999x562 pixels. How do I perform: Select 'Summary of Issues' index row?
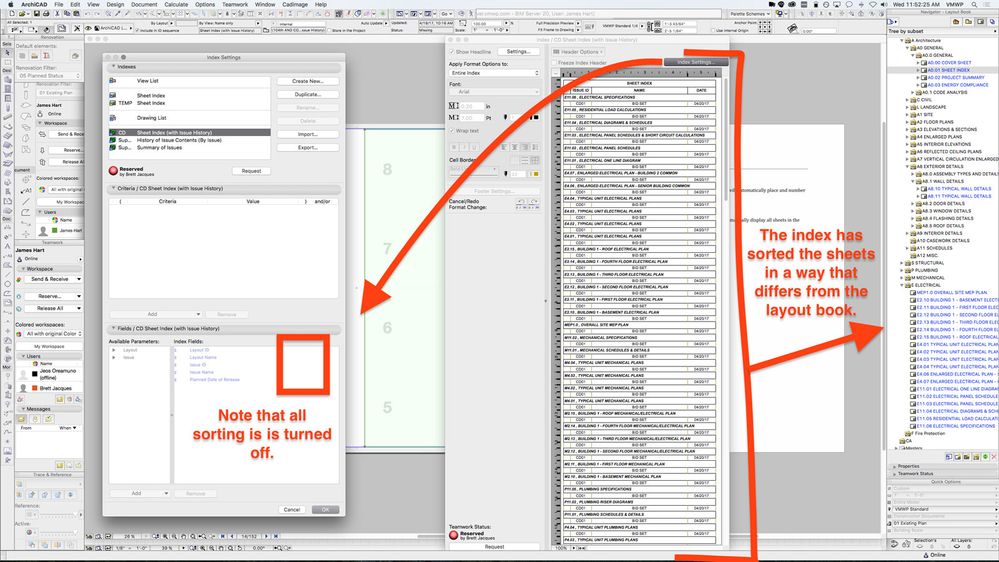coord(189,148)
